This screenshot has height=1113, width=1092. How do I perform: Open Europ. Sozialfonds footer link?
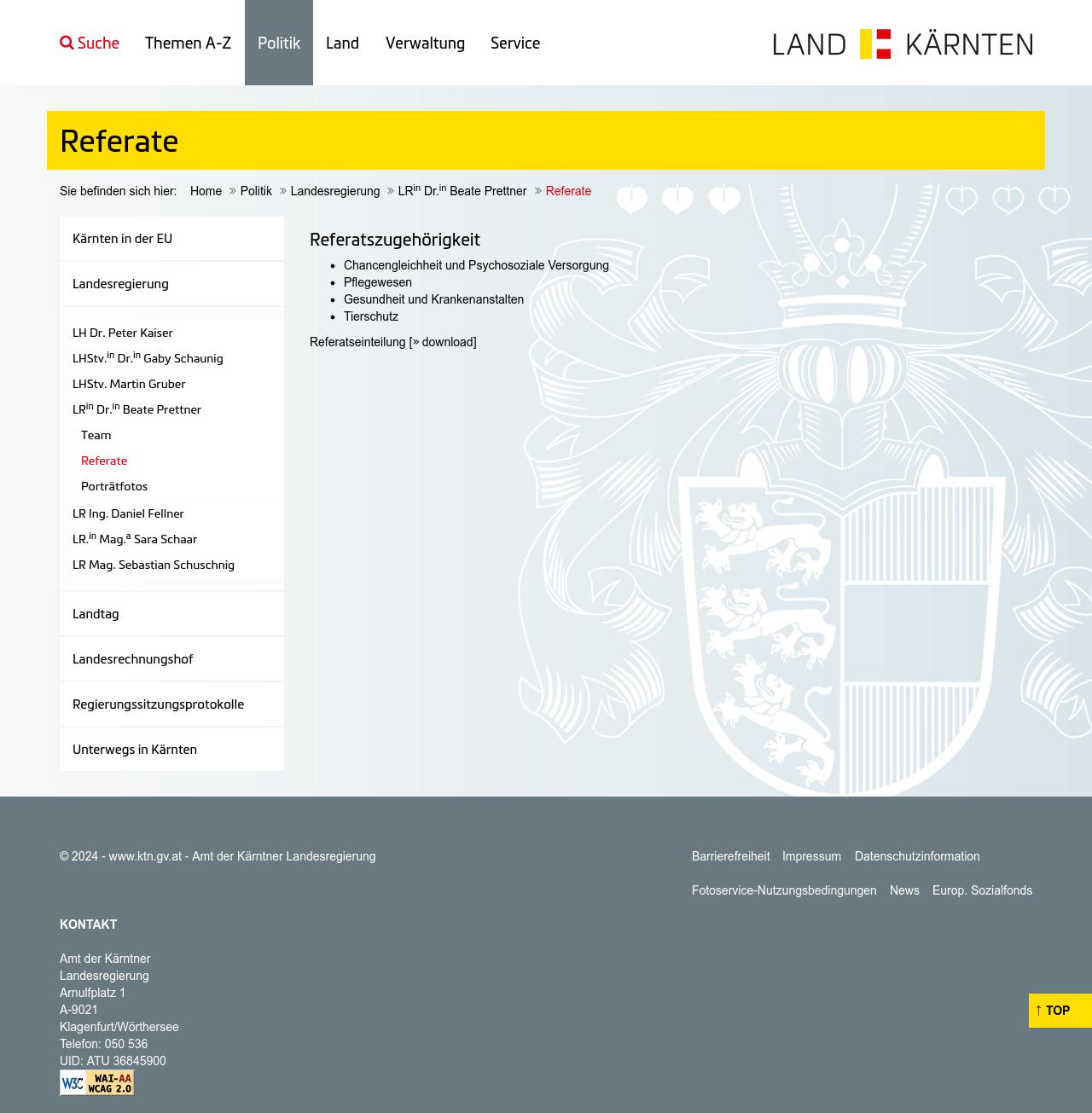(982, 890)
